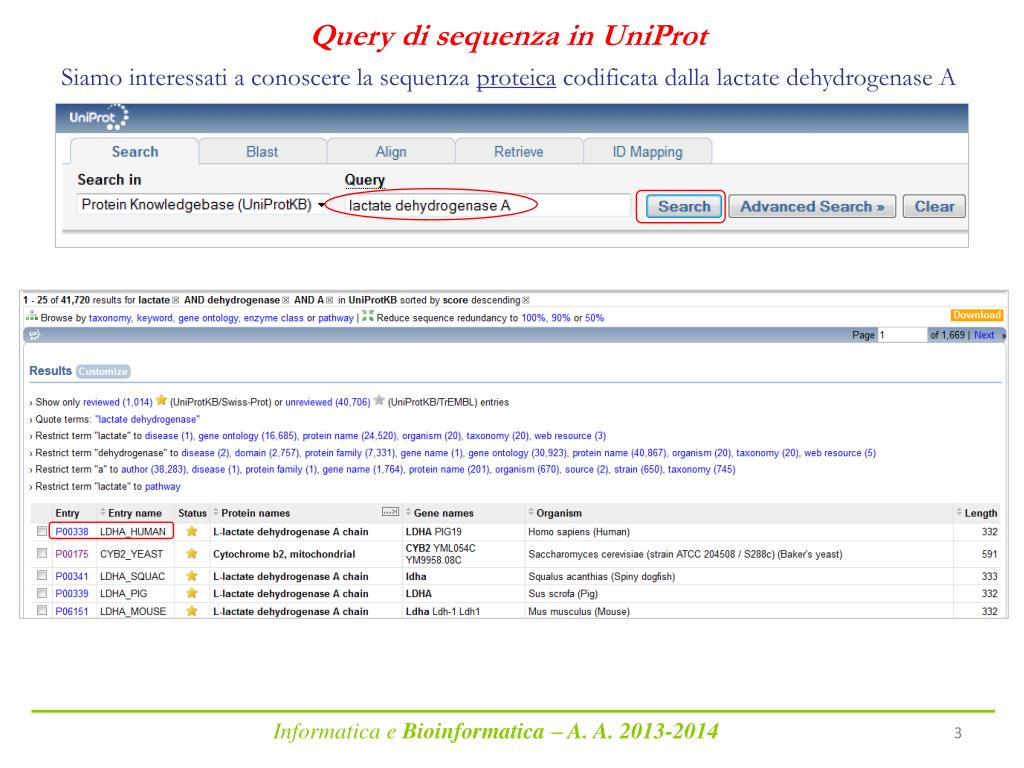Click the status star for LDHA_HUMAN
Viewport: 1024px width, 768px height.
[x=191, y=531]
